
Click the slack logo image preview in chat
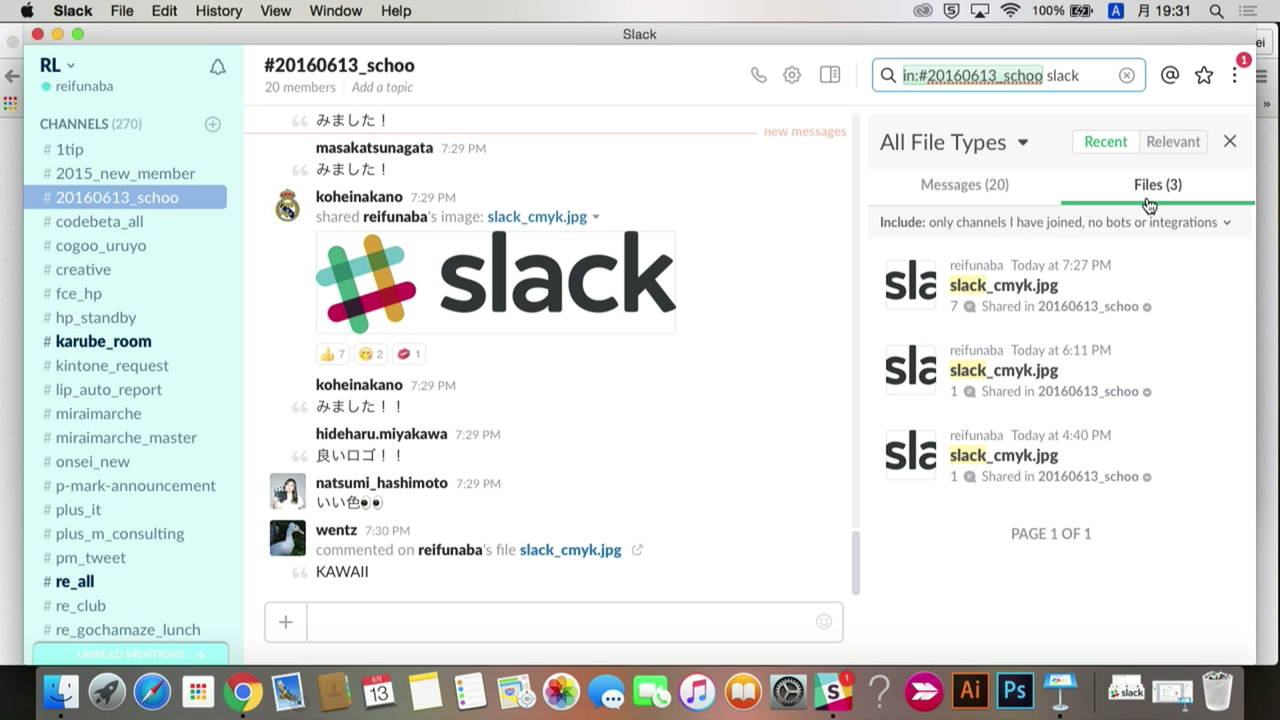[x=496, y=282]
